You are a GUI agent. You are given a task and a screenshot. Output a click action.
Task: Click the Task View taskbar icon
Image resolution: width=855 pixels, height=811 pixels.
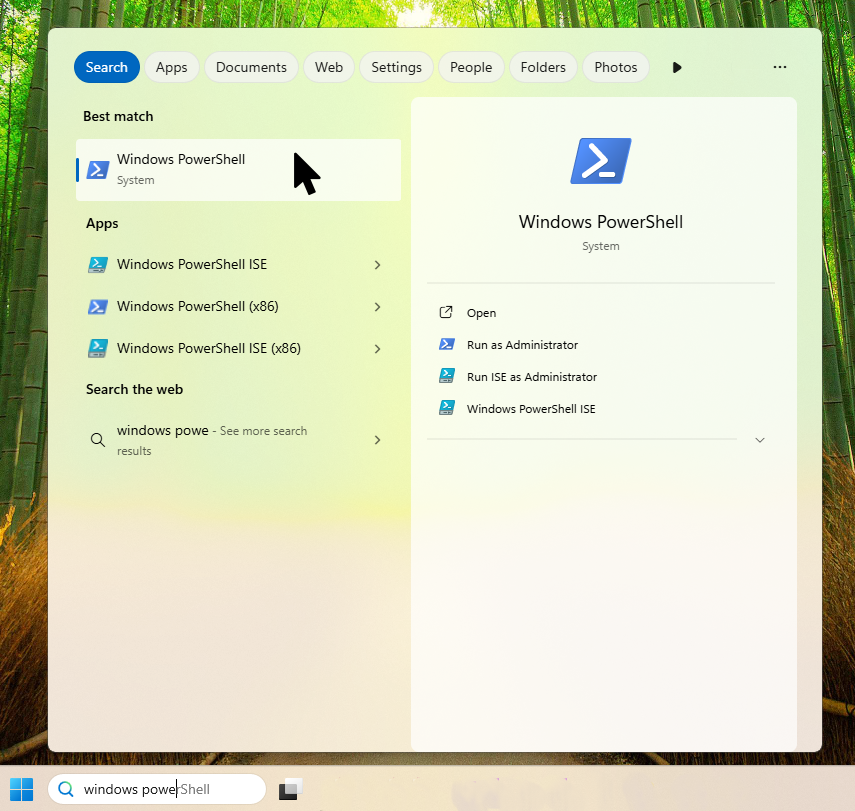(290, 789)
